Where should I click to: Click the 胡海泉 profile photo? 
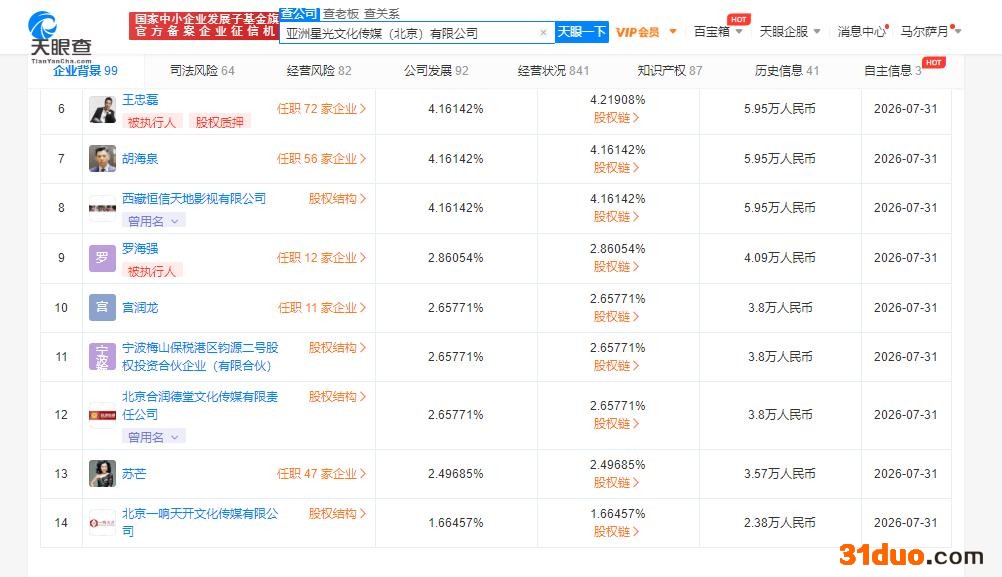[102, 159]
